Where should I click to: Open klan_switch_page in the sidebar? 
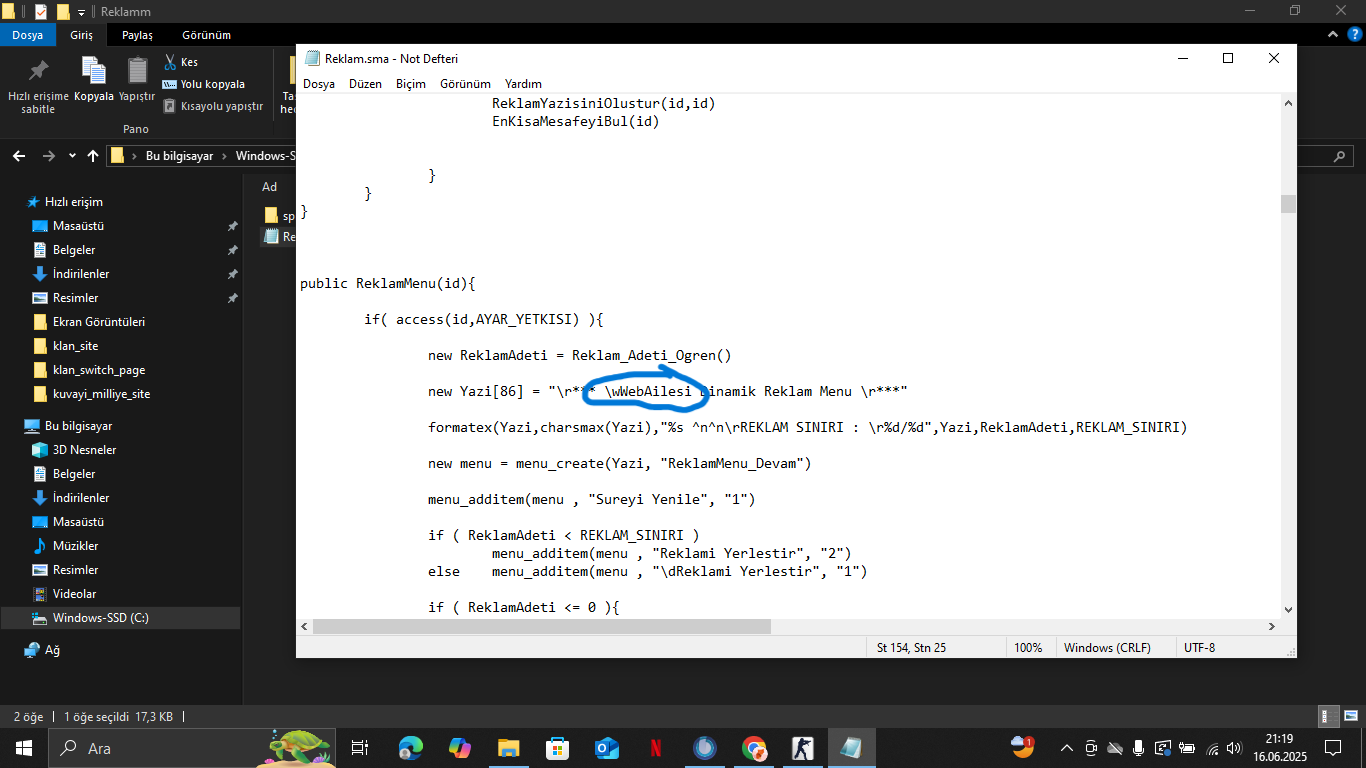(x=98, y=370)
